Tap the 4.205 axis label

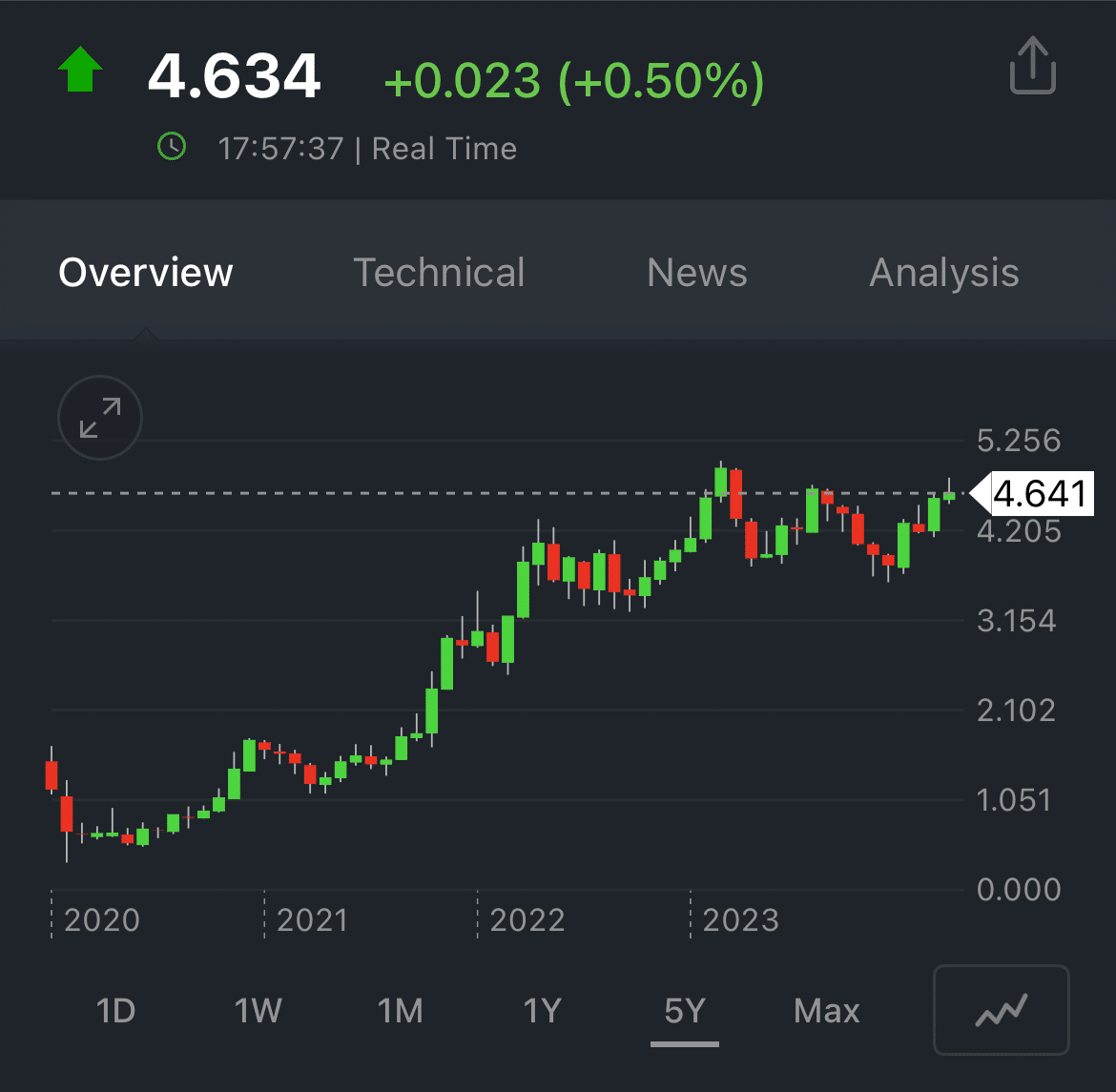click(1019, 532)
